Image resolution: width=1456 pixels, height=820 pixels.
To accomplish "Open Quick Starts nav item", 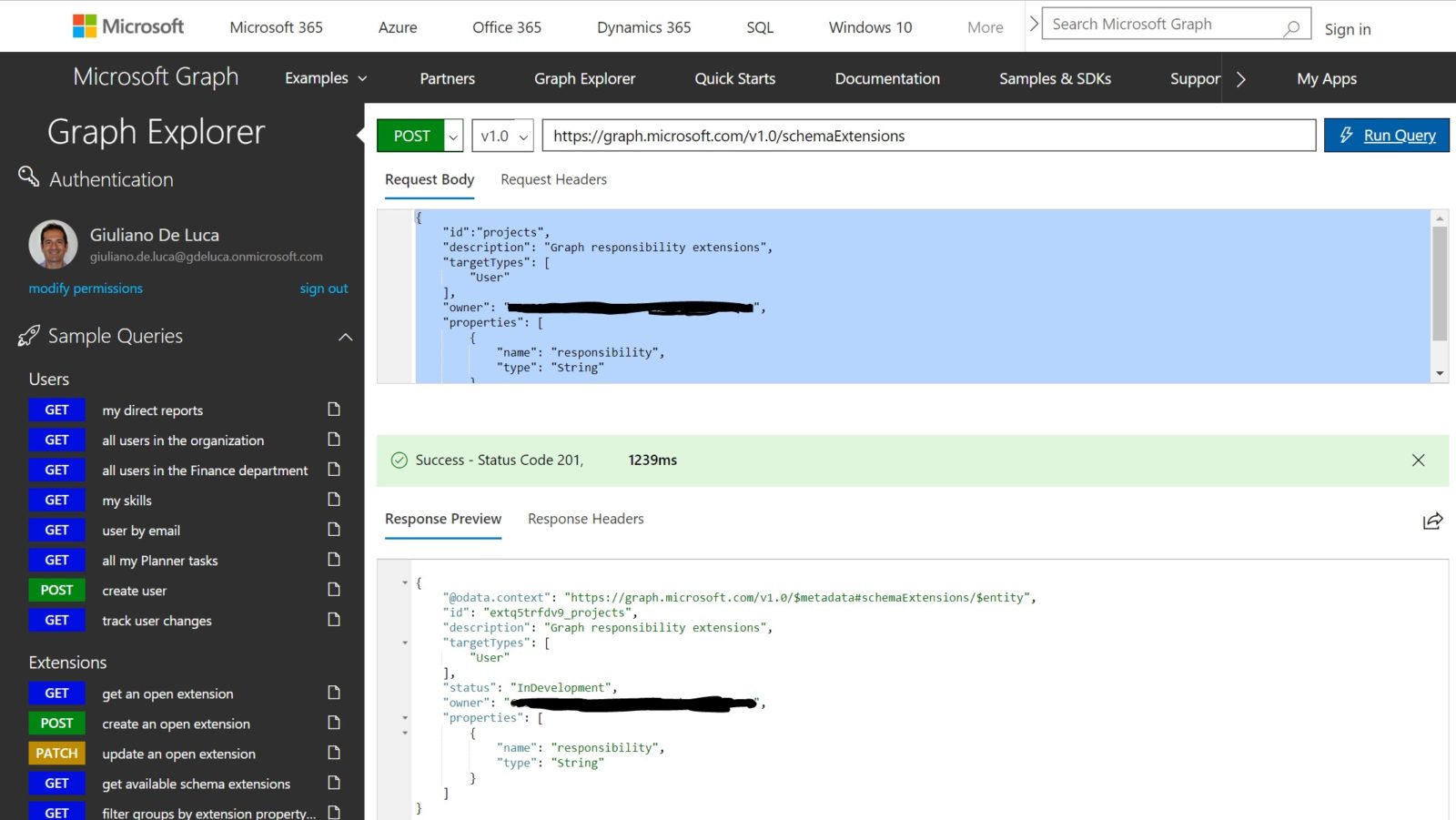I will [x=735, y=78].
